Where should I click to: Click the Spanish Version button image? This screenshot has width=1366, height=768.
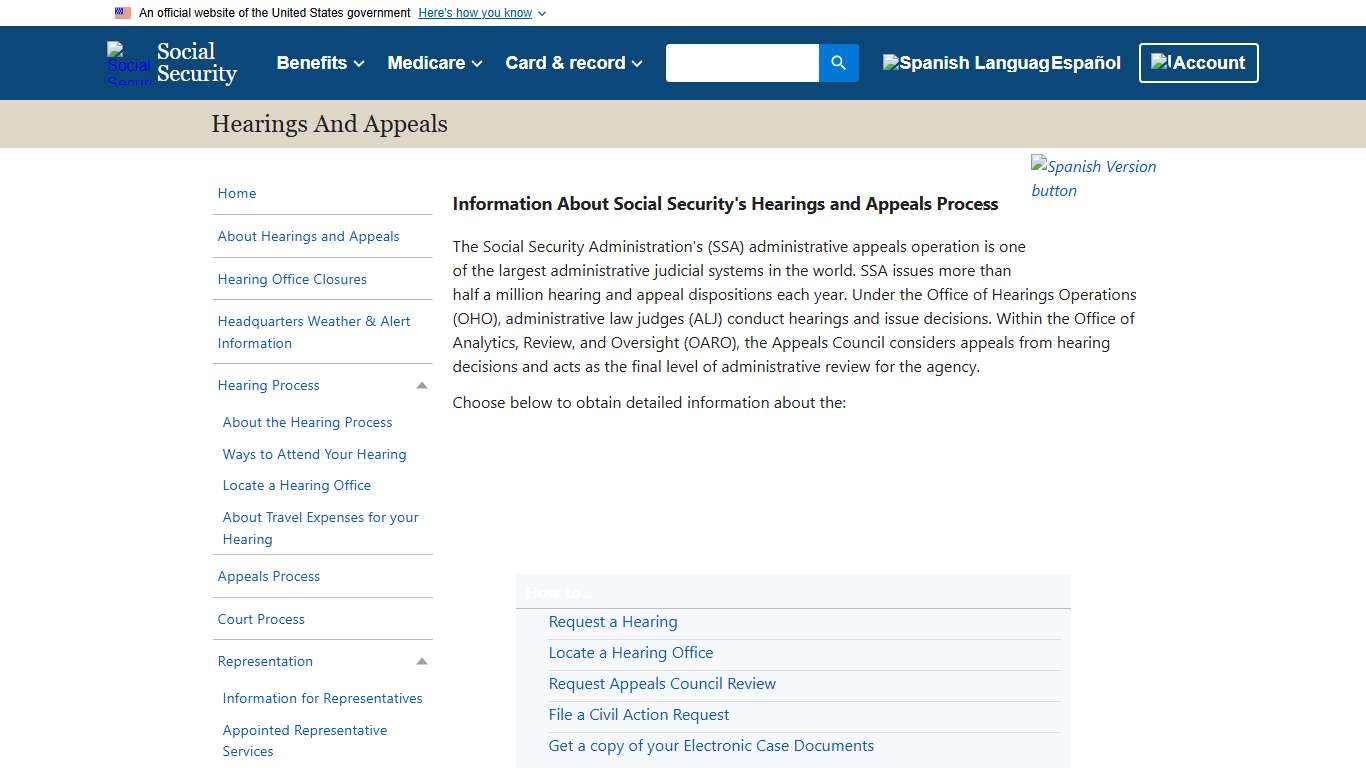(x=1093, y=178)
